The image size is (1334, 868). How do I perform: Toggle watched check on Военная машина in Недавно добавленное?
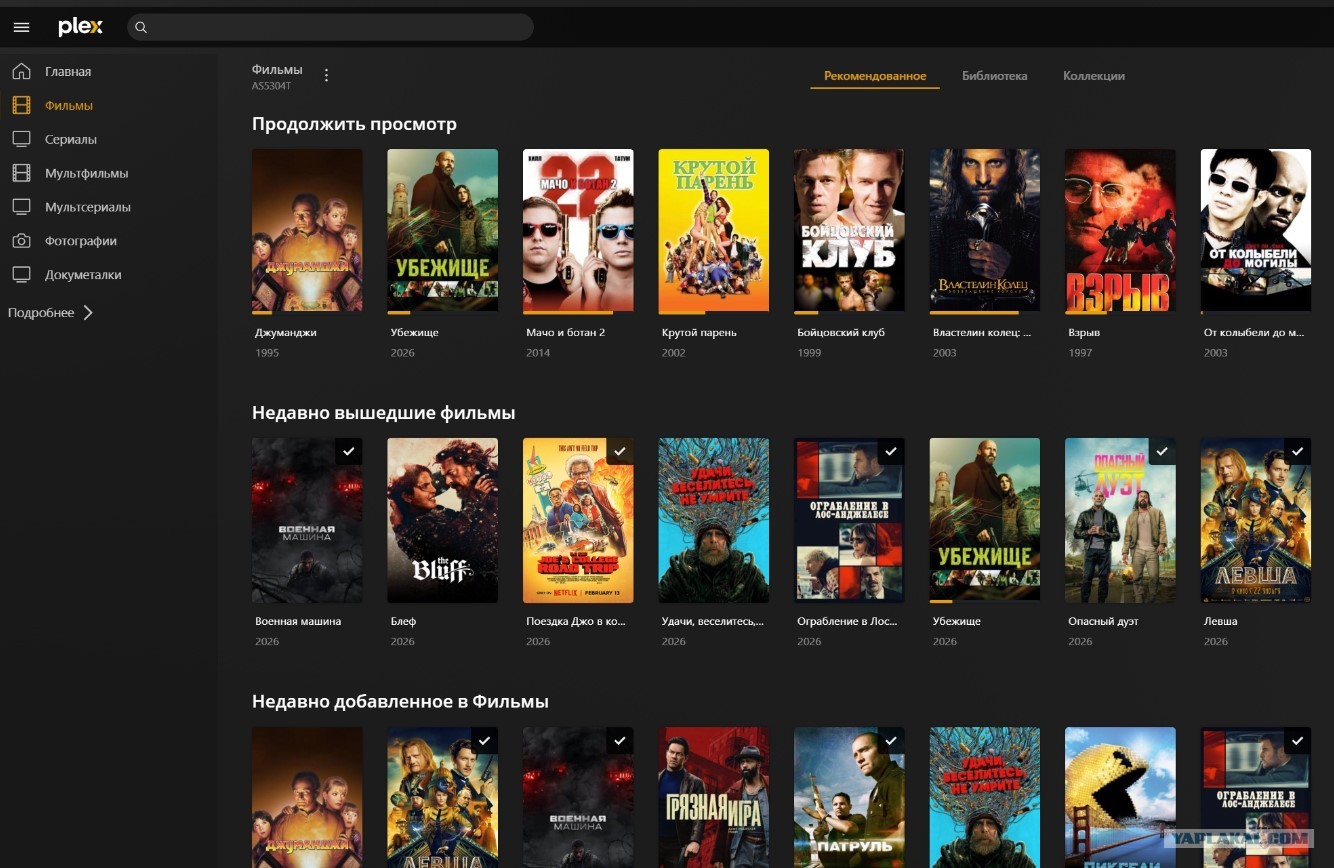[620, 740]
